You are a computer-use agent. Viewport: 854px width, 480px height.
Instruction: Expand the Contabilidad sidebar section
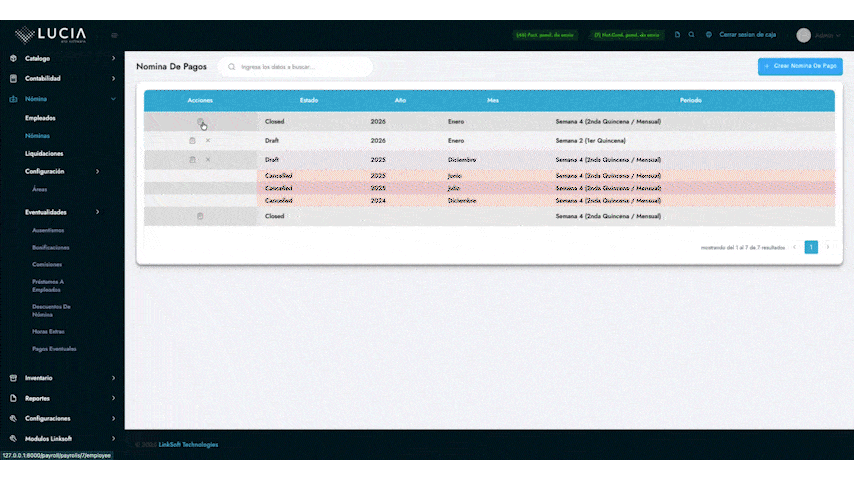pyautogui.click(x=62, y=78)
